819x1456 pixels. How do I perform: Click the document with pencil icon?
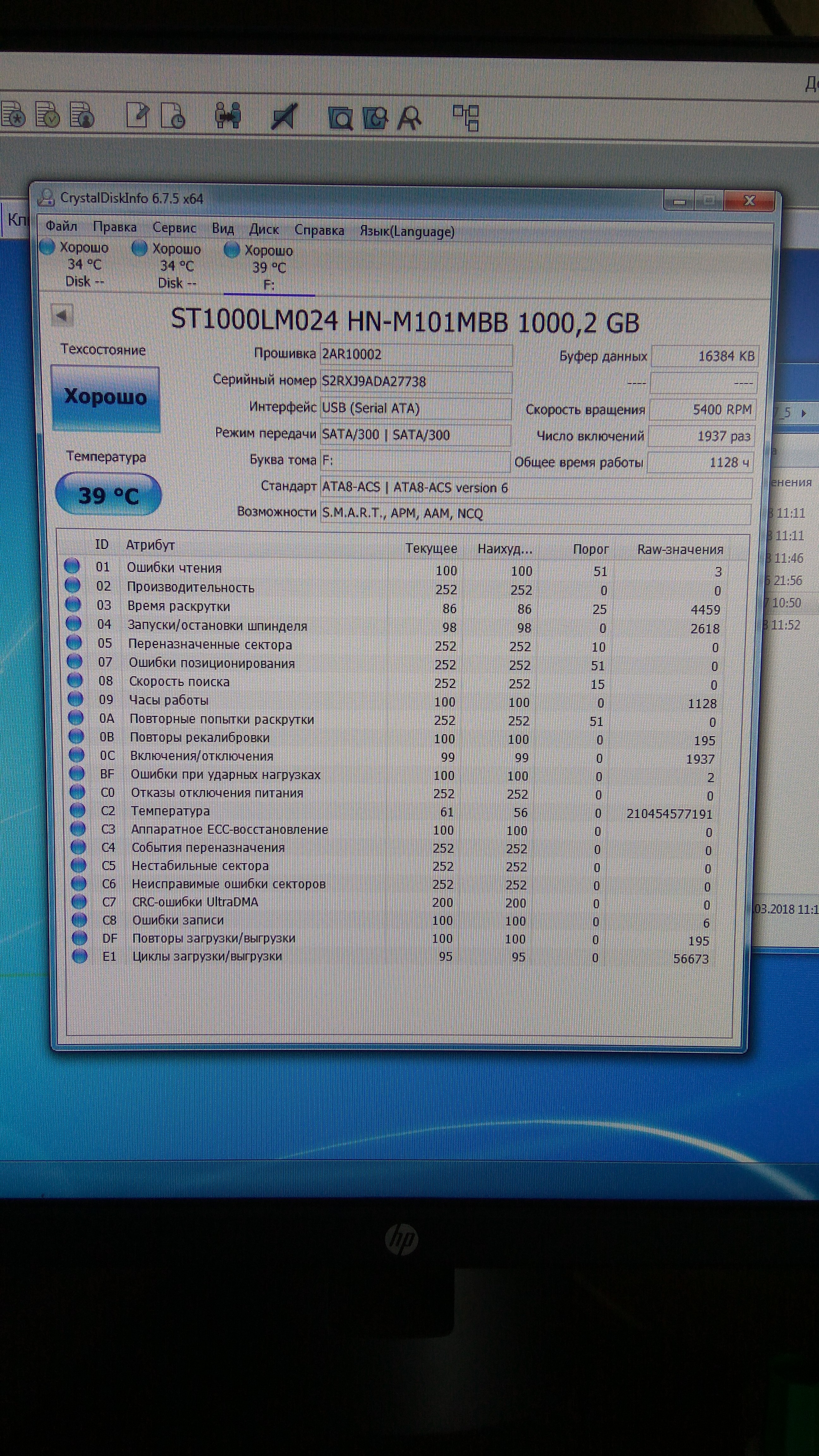[x=137, y=115]
